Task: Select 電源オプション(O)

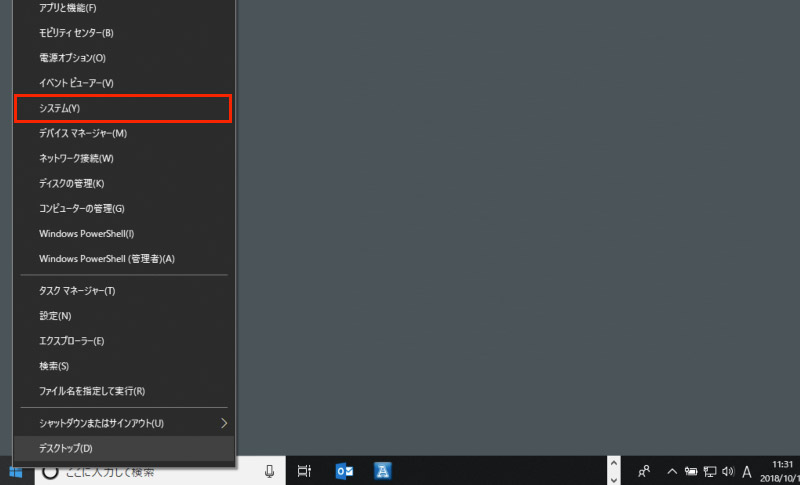Action: [x=124, y=58]
